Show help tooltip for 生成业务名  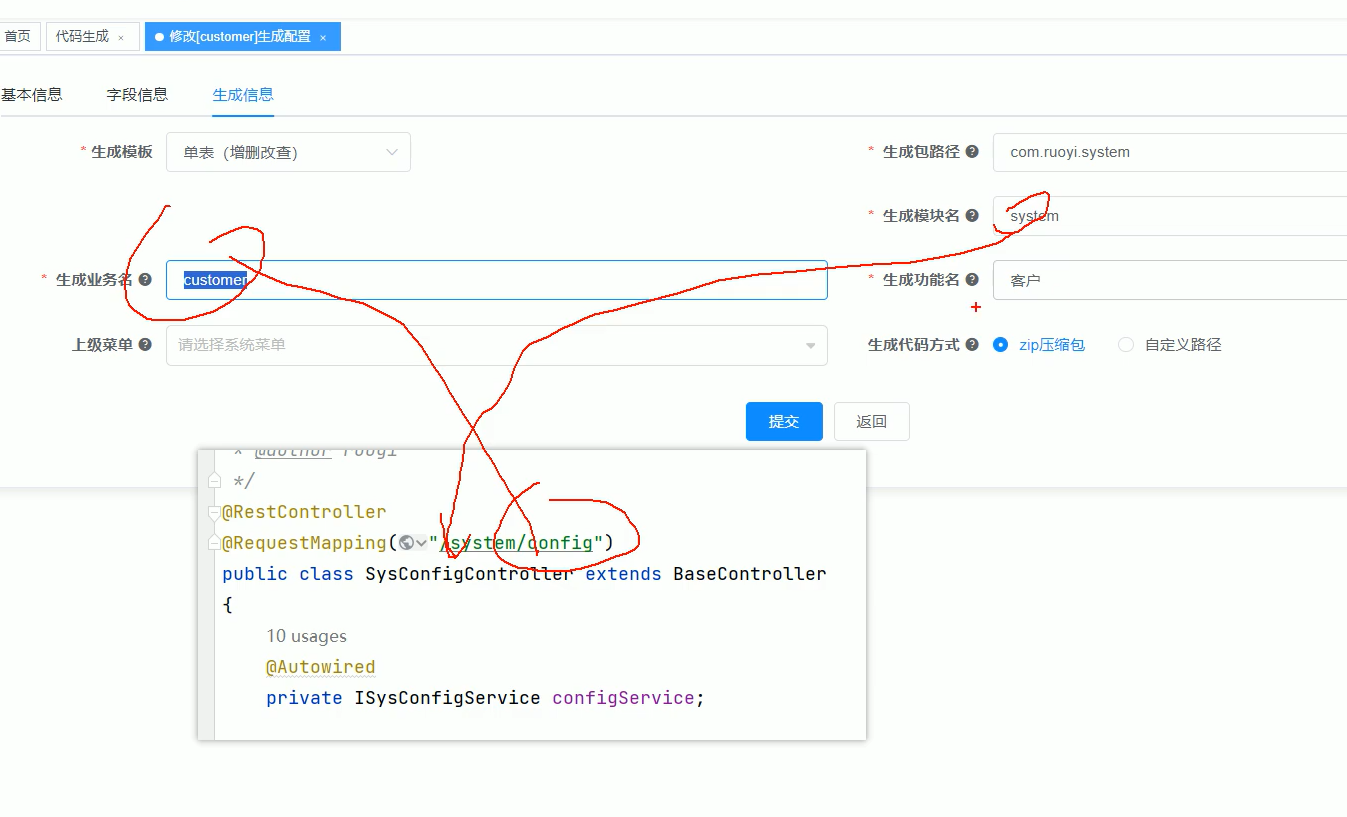click(x=145, y=280)
